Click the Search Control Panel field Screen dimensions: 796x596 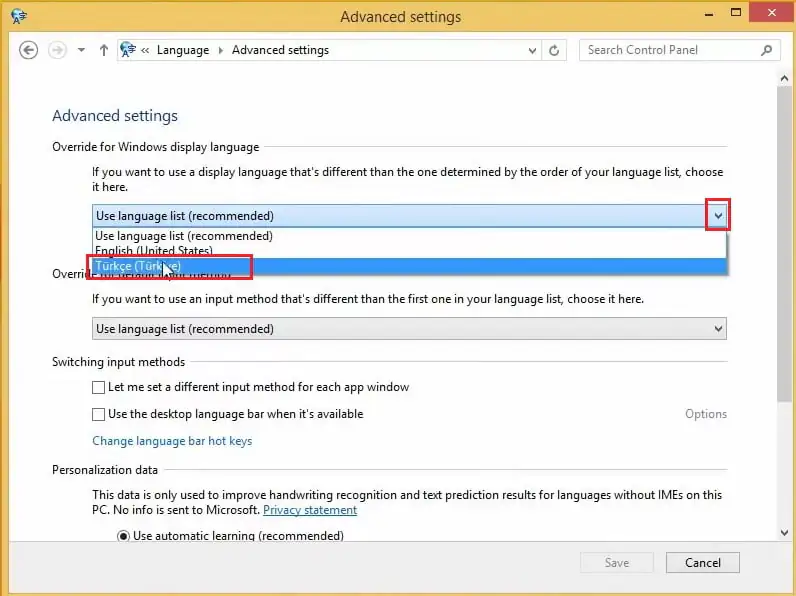click(x=679, y=50)
